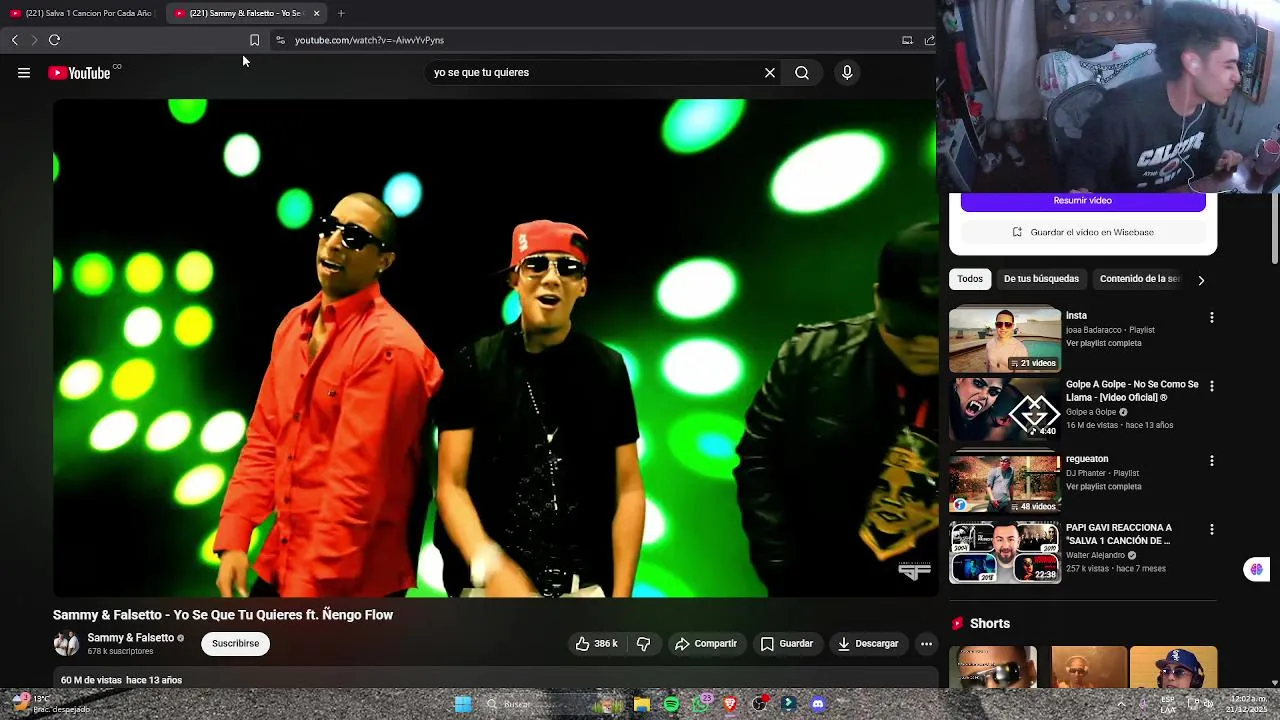Select the 'Todos' filter chip
The height and width of the screenshot is (720, 1280).
(970, 279)
